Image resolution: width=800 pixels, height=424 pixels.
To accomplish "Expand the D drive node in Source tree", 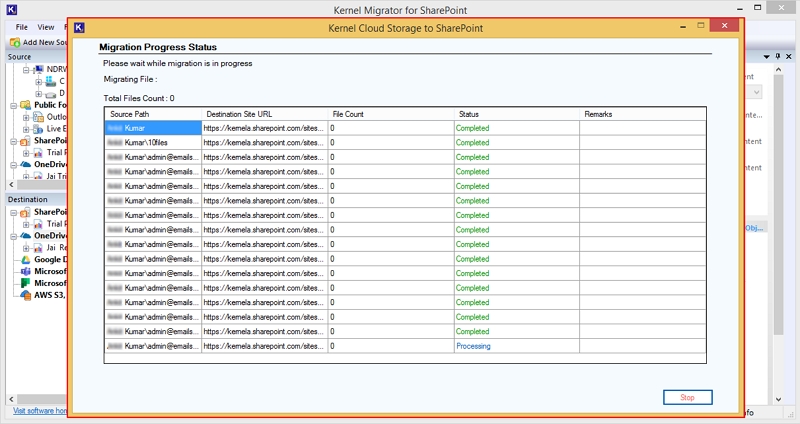I will click(x=38, y=93).
